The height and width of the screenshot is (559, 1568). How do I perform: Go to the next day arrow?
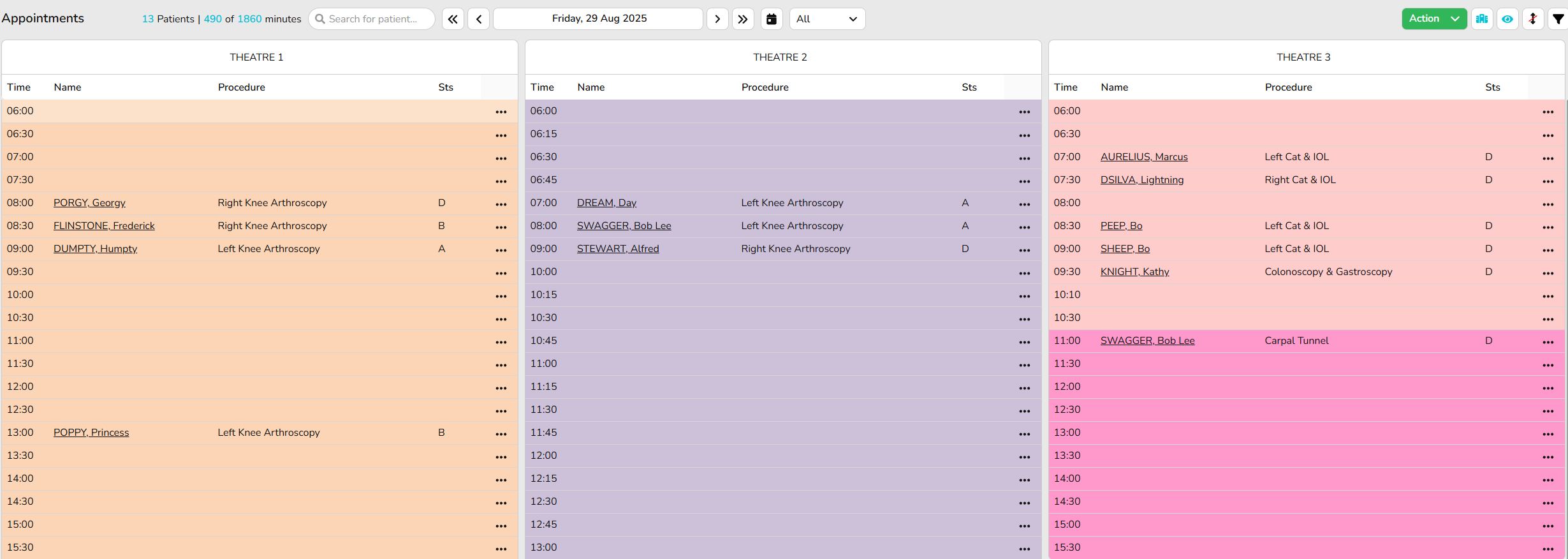point(717,19)
